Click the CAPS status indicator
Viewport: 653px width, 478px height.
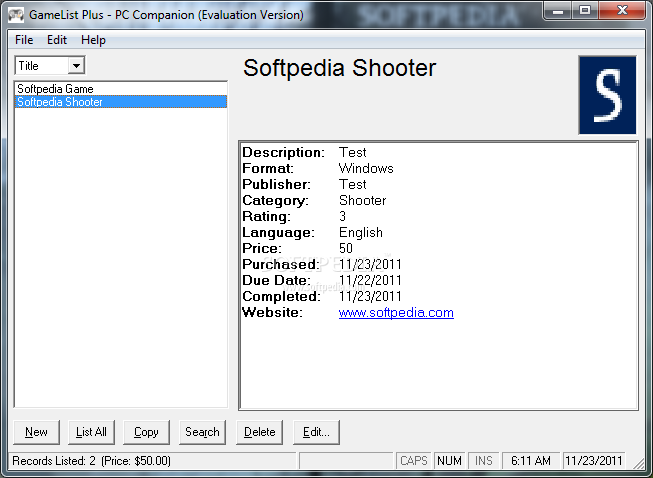(414, 461)
